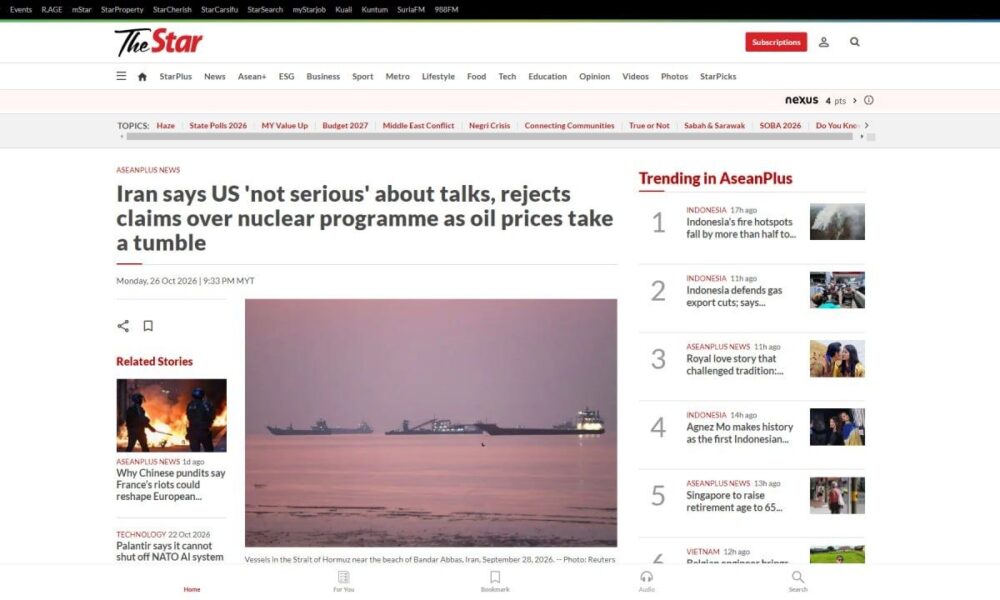
Task: Open the Budget 2027 topic link
Action: (x=345, y=126)
